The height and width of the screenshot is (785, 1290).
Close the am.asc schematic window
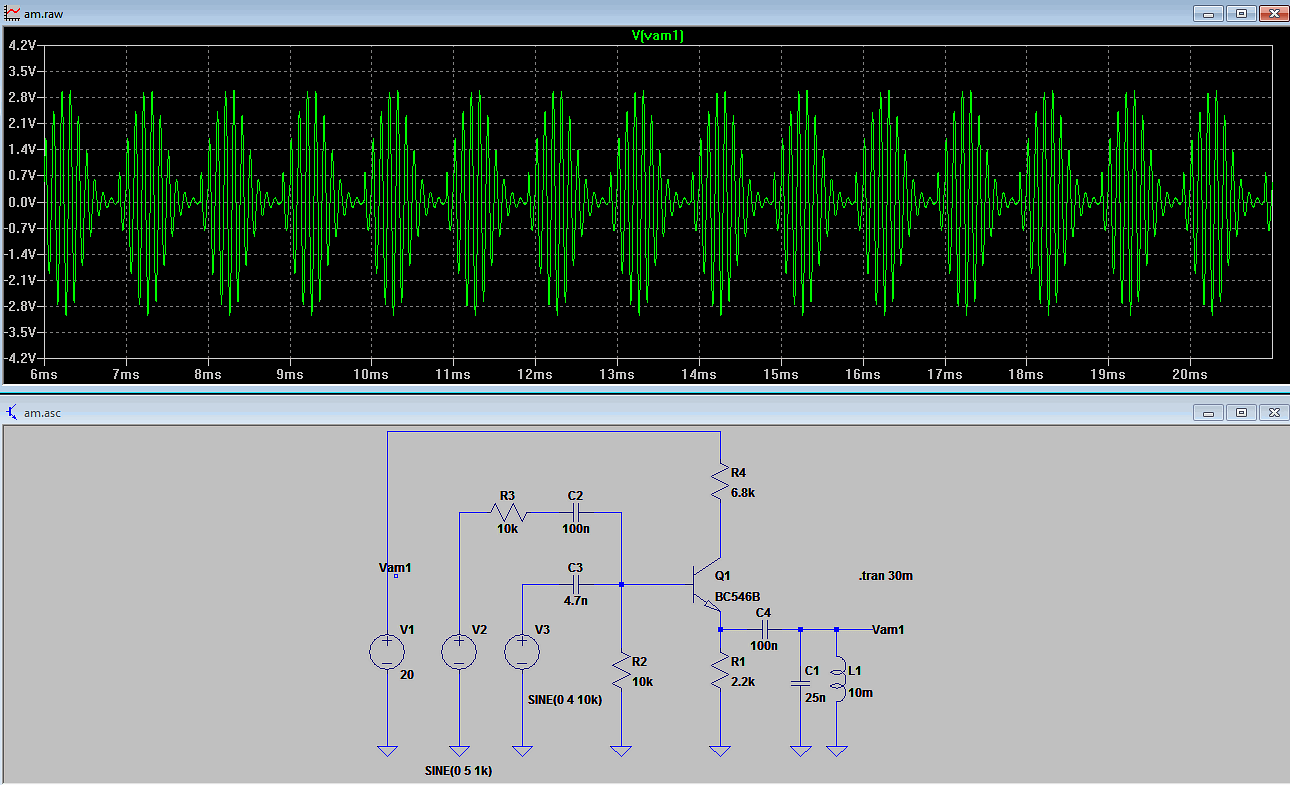point(1273,412)
